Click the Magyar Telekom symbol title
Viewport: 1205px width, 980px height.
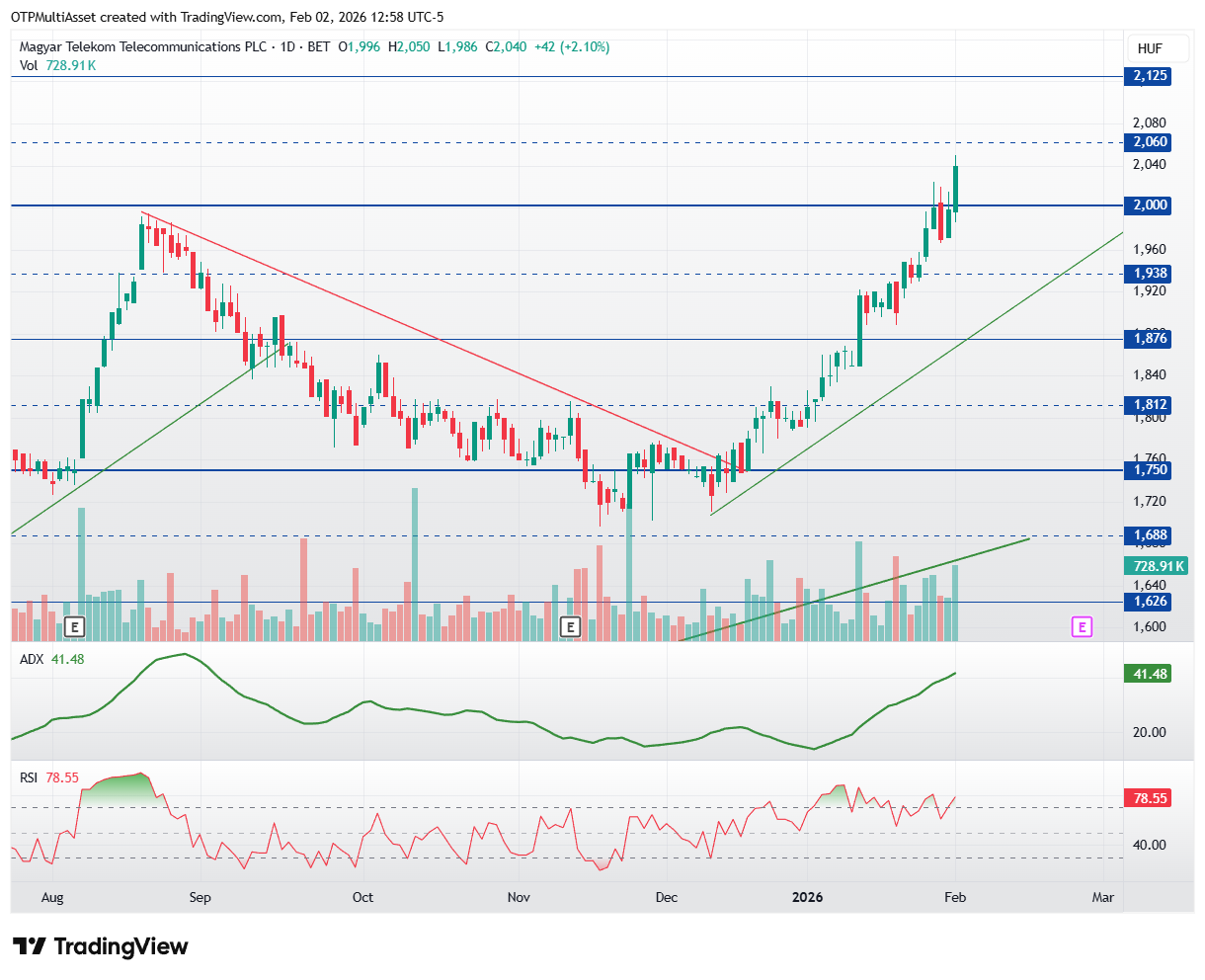click(x=143, y=46)
